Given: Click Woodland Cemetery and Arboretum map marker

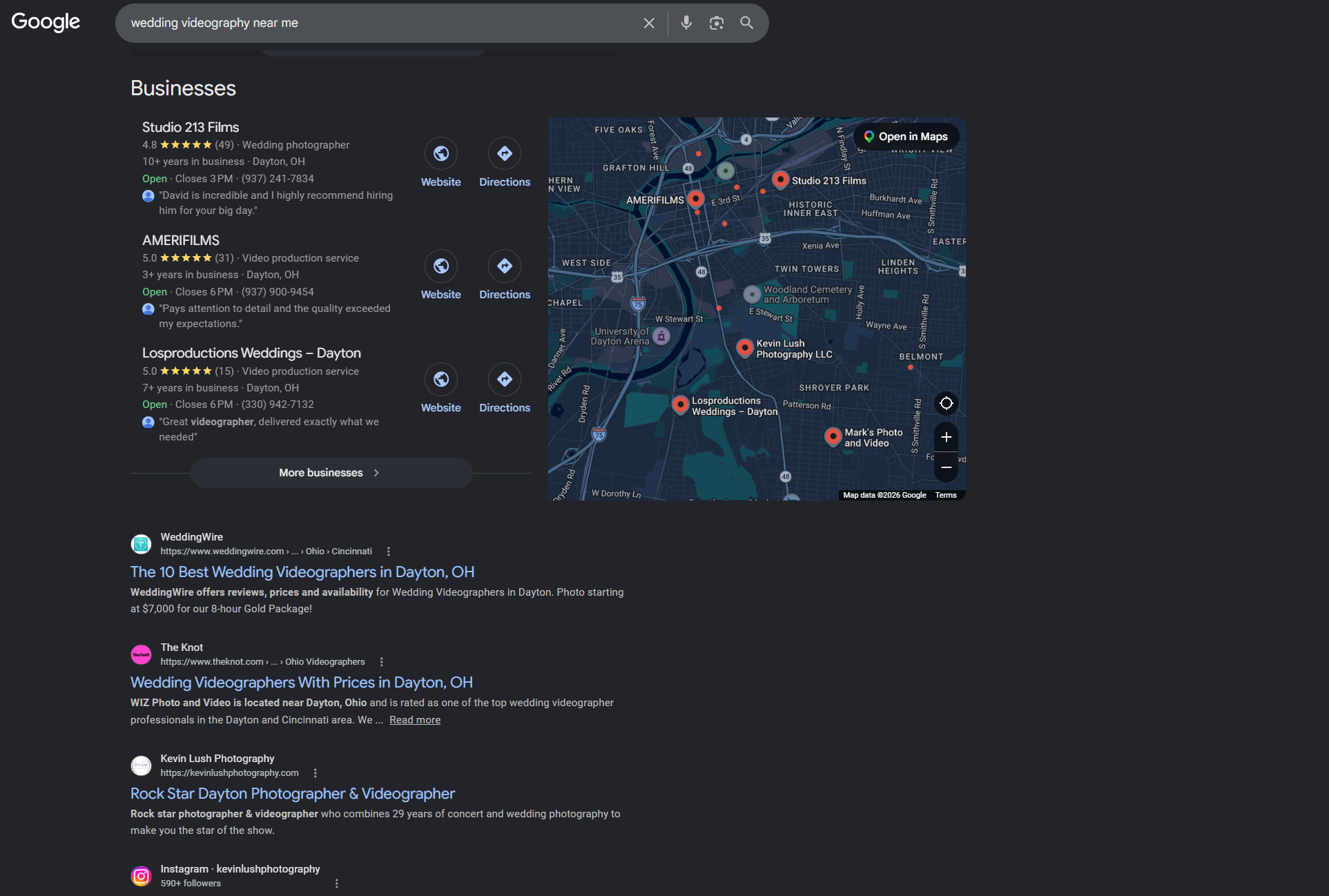Looking at the screenshot, I should click(752, 295).
